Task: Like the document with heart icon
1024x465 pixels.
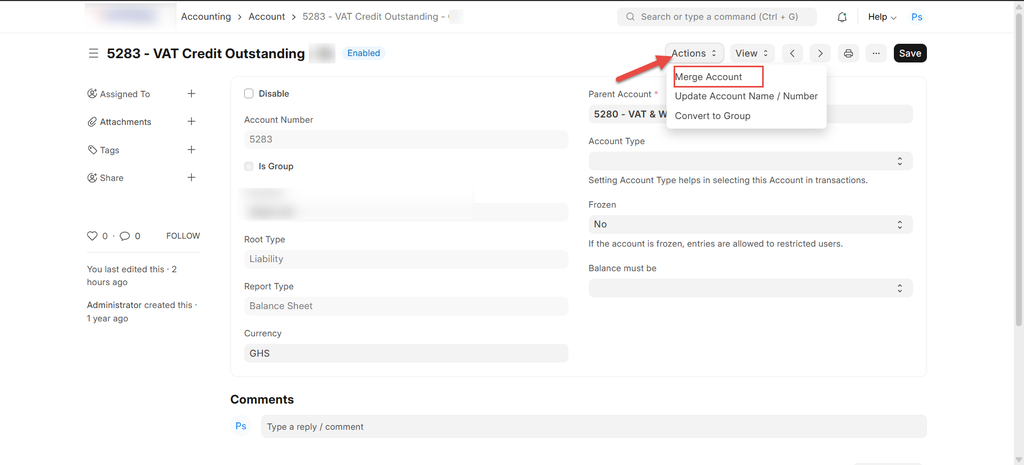Action: [x=93, y=236]
